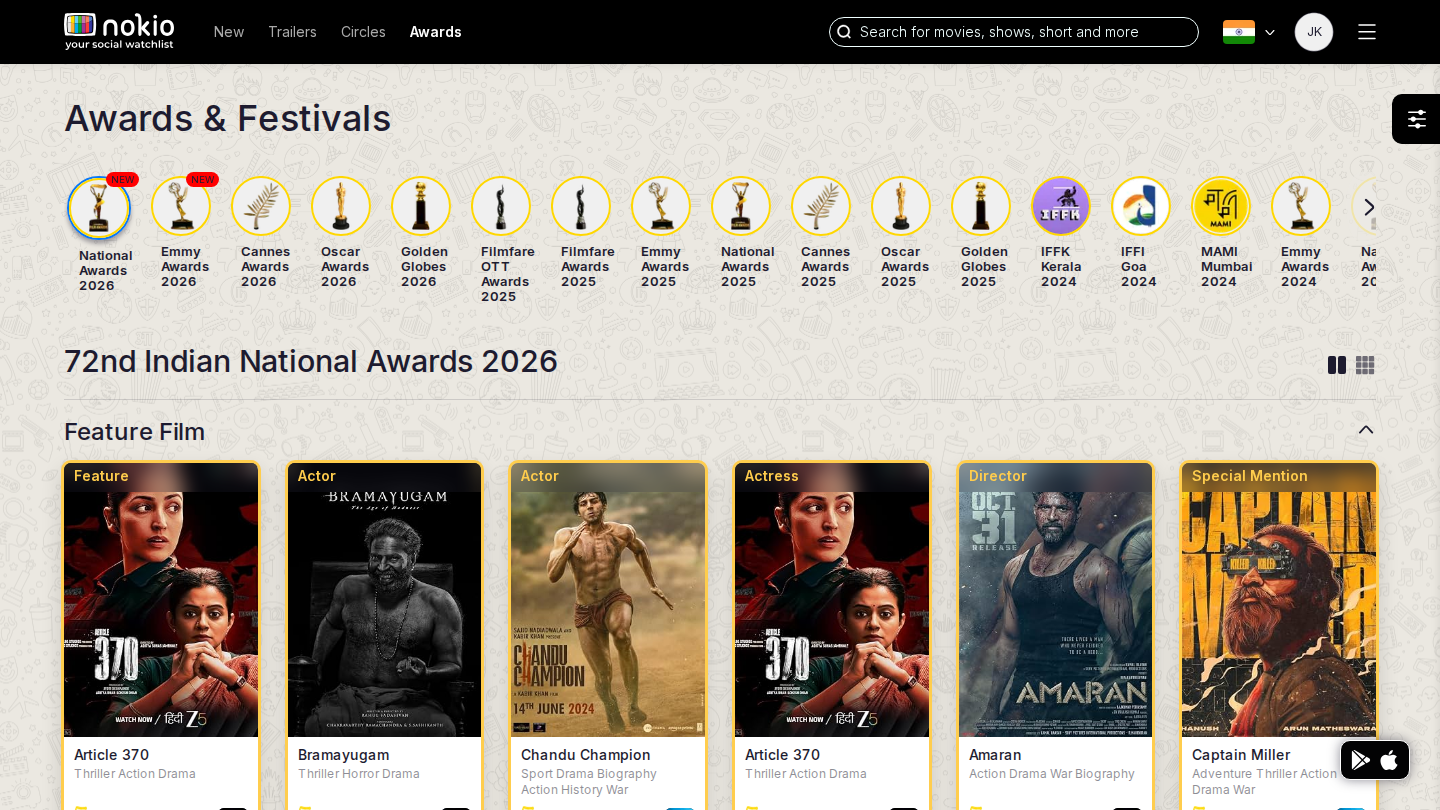Click the Google Play store icon

click(1361, 760)
